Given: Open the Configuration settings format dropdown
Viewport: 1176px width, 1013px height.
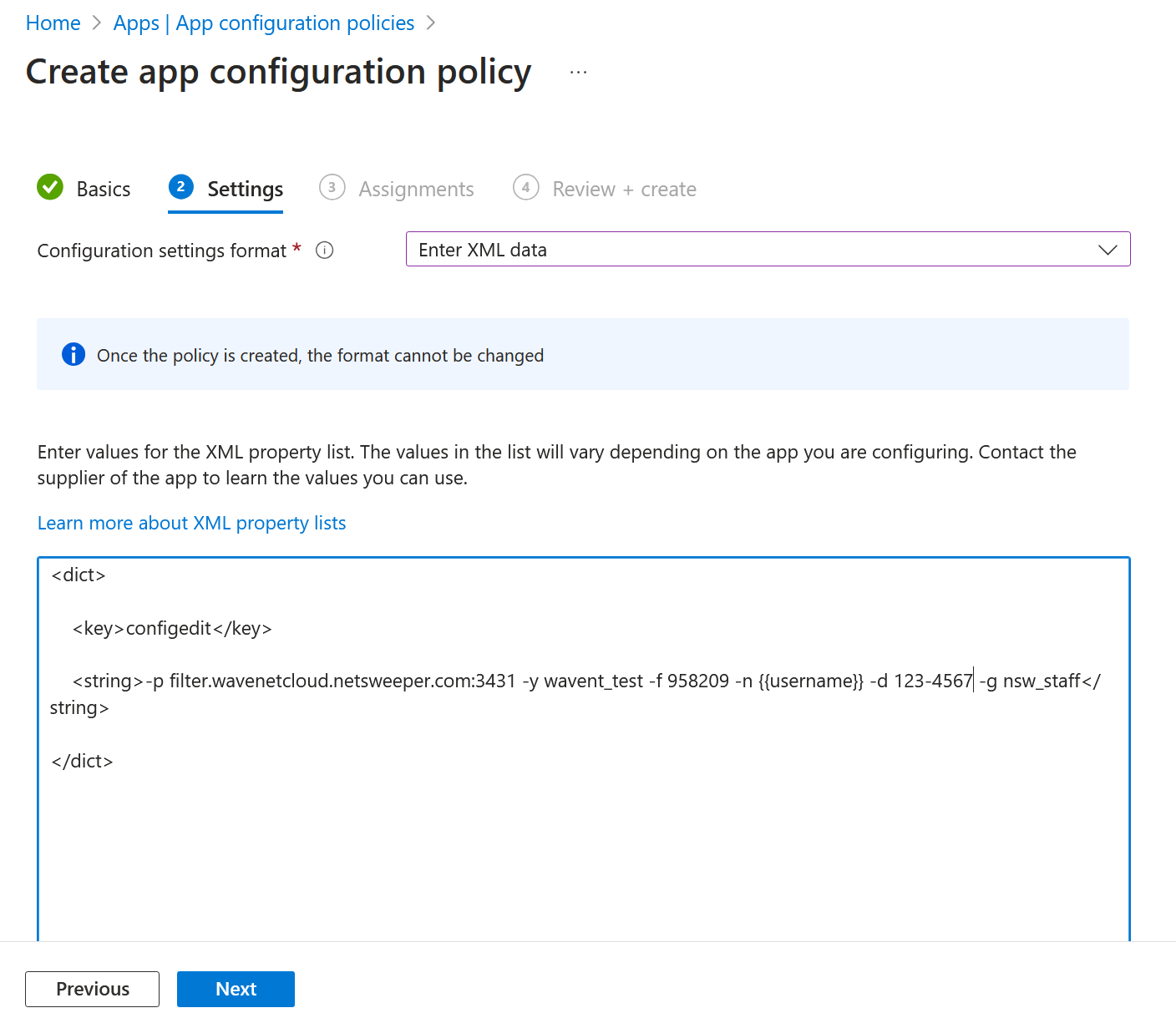Looking at the screenshot, I should (x=767, y=249).
